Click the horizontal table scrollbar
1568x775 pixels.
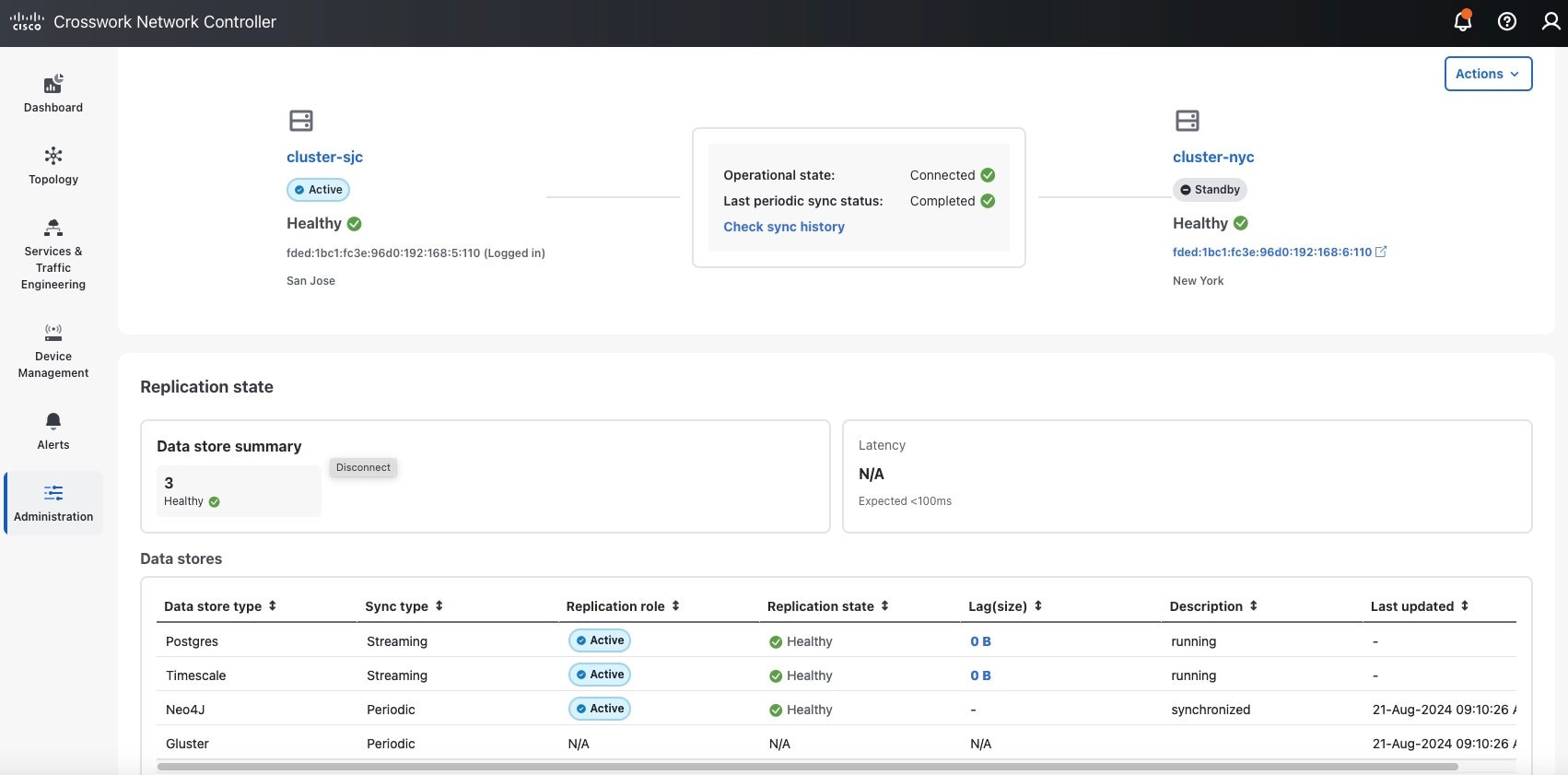pyautogui.click(x=807, y=767)
